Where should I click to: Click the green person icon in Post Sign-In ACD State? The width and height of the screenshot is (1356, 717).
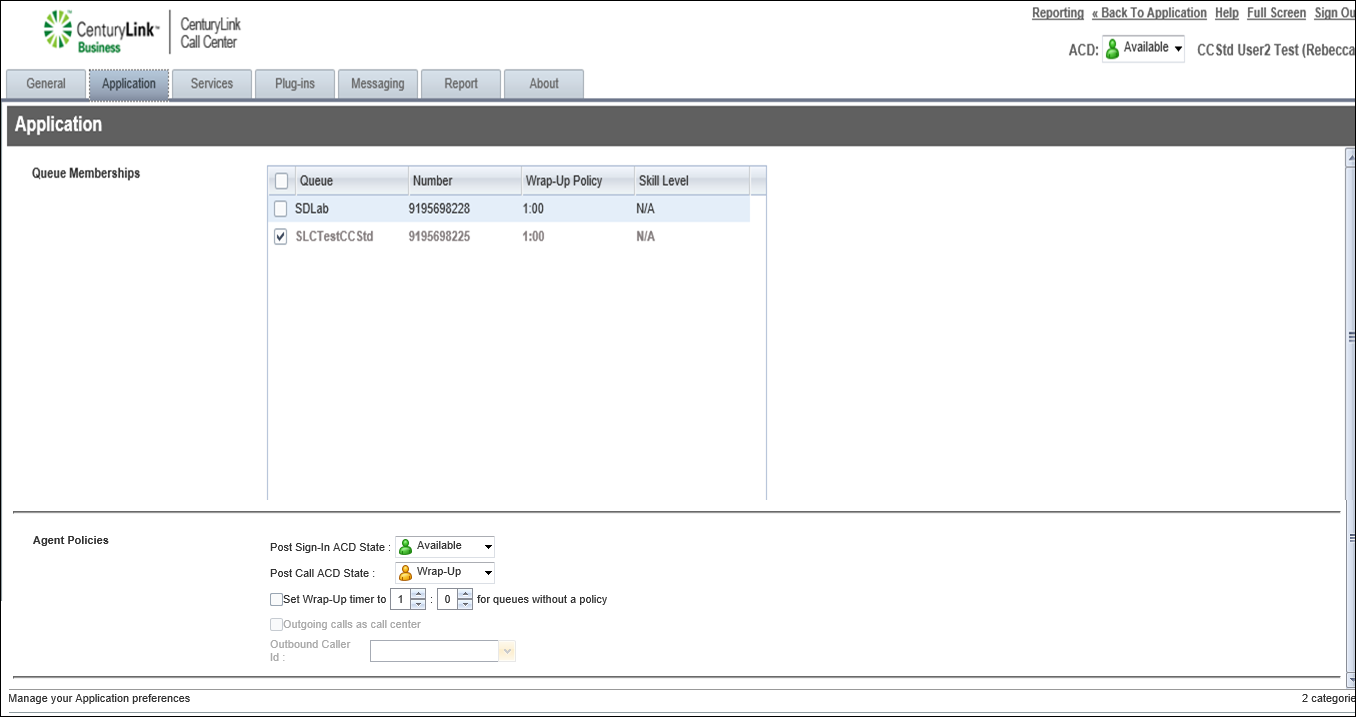tap(405, 547)
